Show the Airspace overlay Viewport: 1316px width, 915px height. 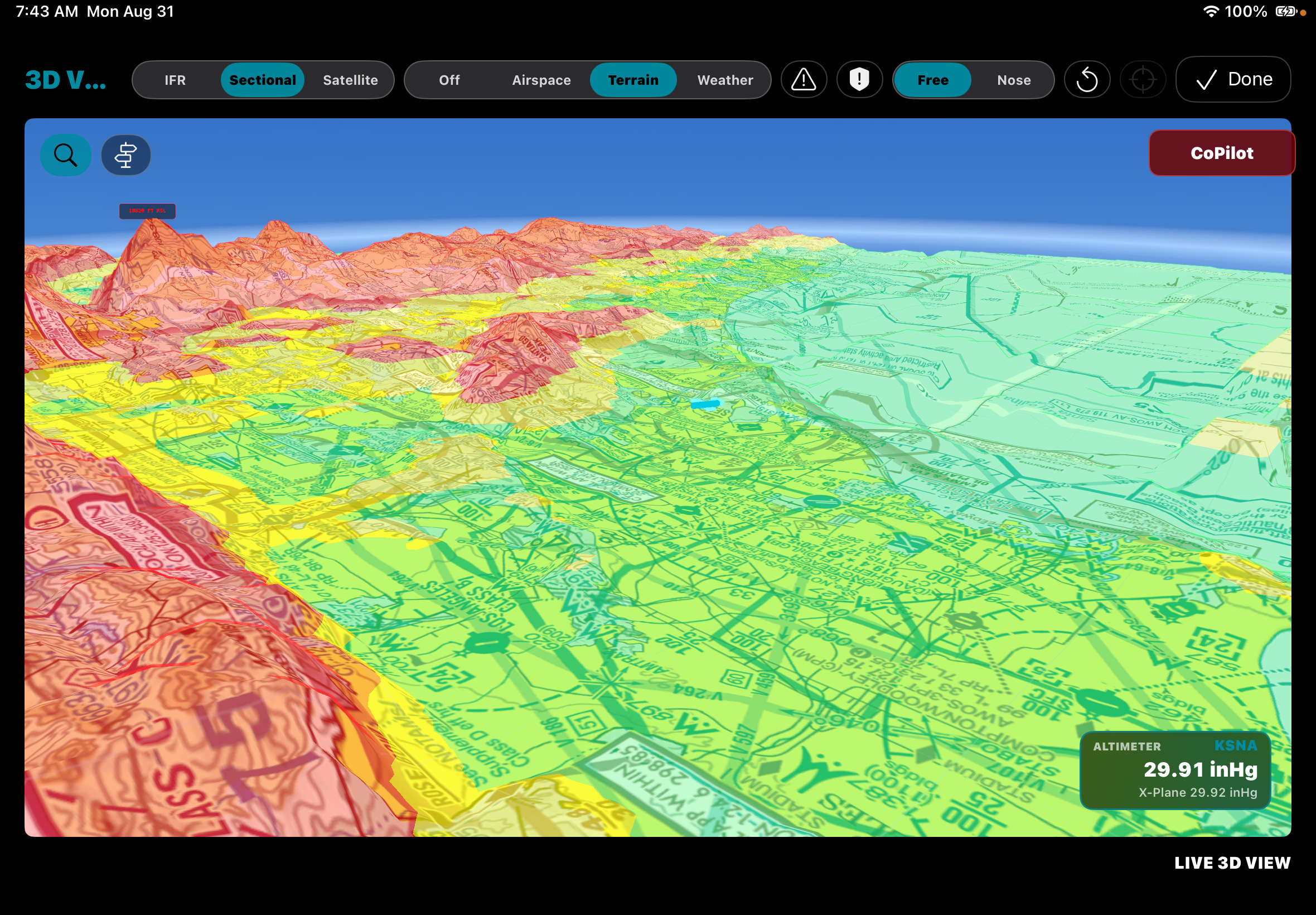541,80
